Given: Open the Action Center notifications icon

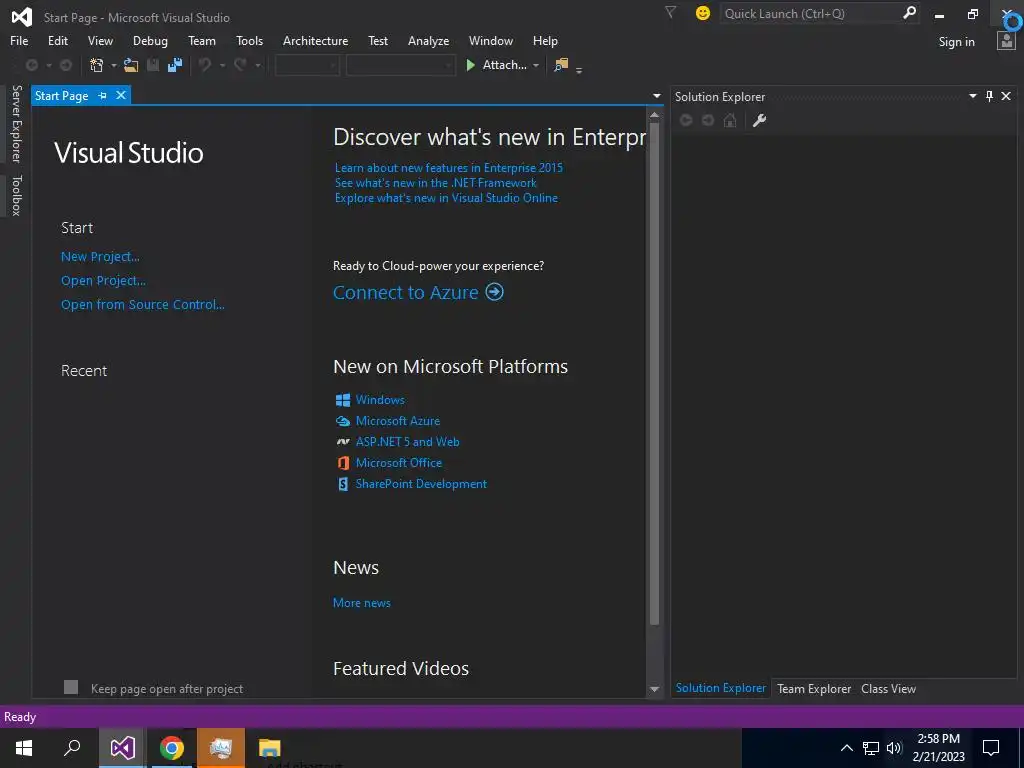Looking at the screenshot, I should 991,748.
